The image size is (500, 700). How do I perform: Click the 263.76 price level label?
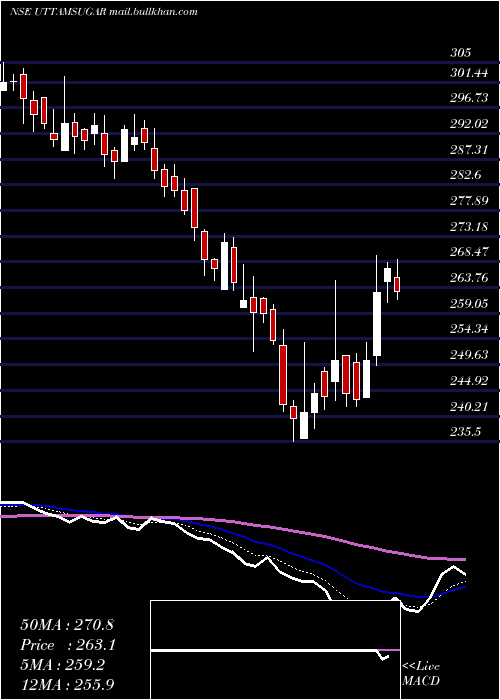pos(469,278)
